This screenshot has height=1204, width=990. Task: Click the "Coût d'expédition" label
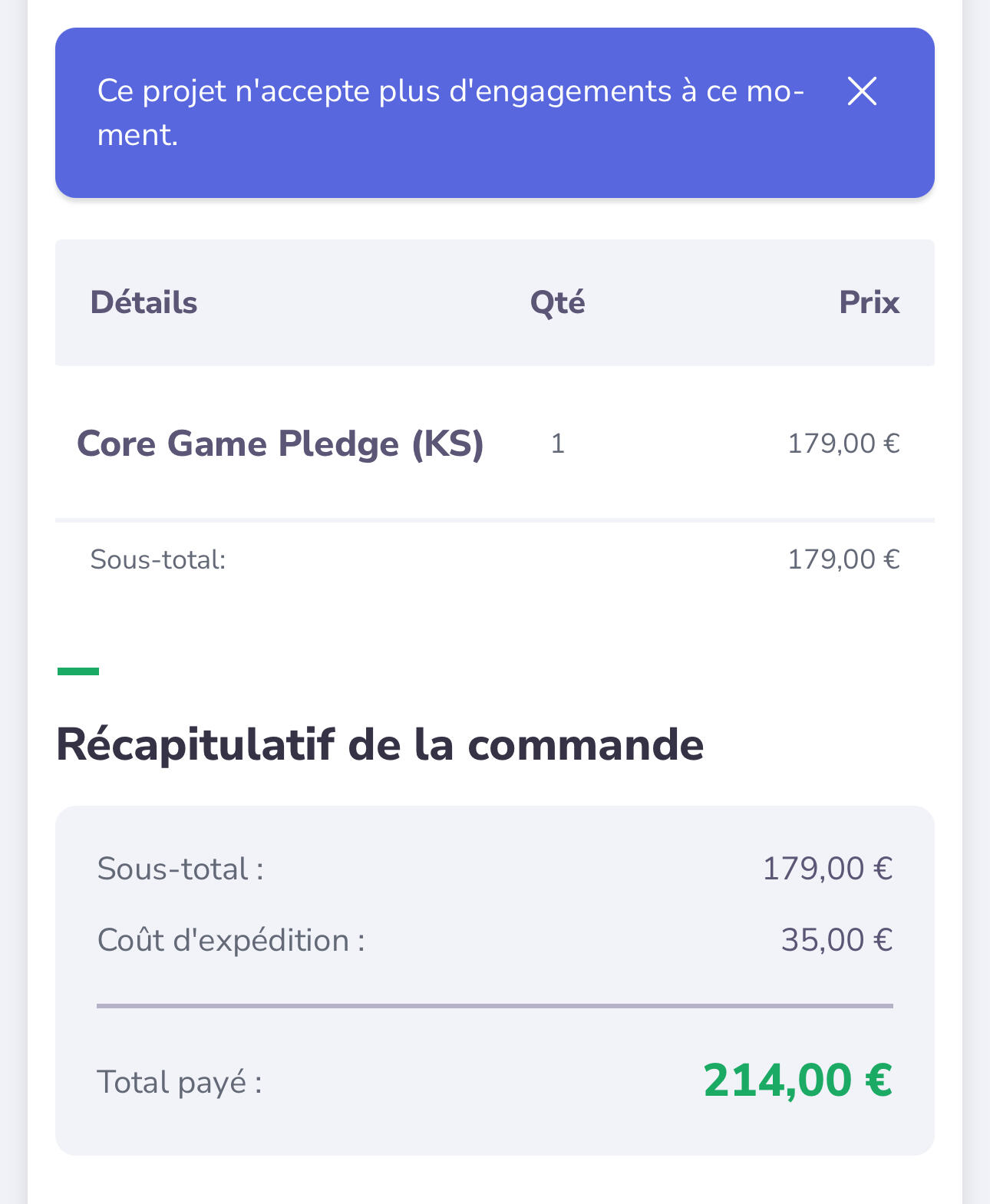pos(231,940)
